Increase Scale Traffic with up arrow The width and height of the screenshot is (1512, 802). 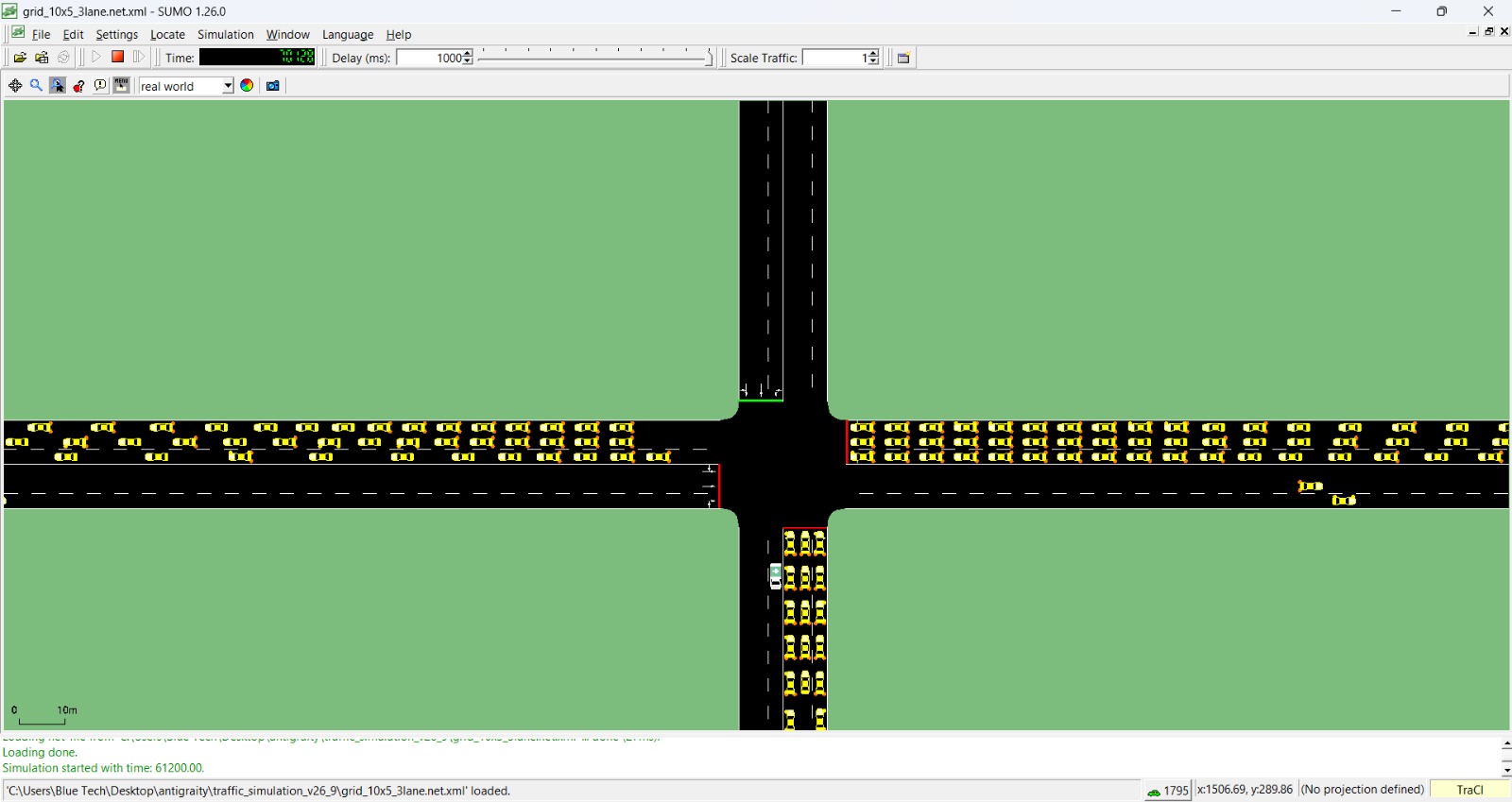point(874,54)
